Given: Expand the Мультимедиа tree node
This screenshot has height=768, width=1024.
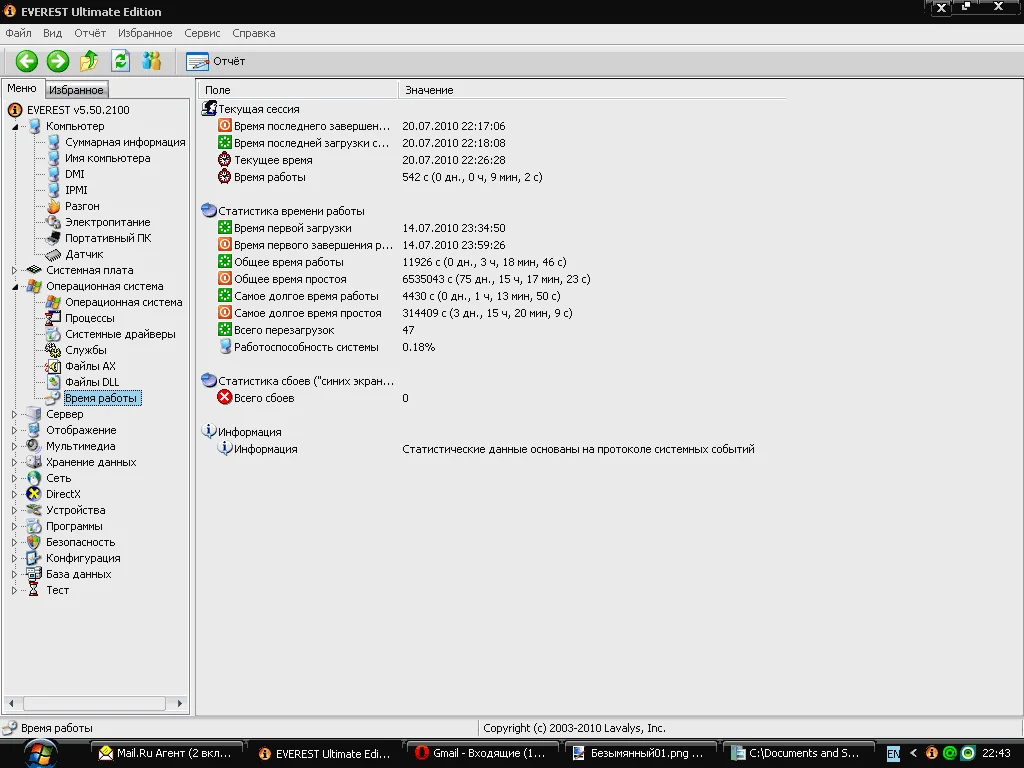Looking at the screenshot, I should (x=14, y=446).
